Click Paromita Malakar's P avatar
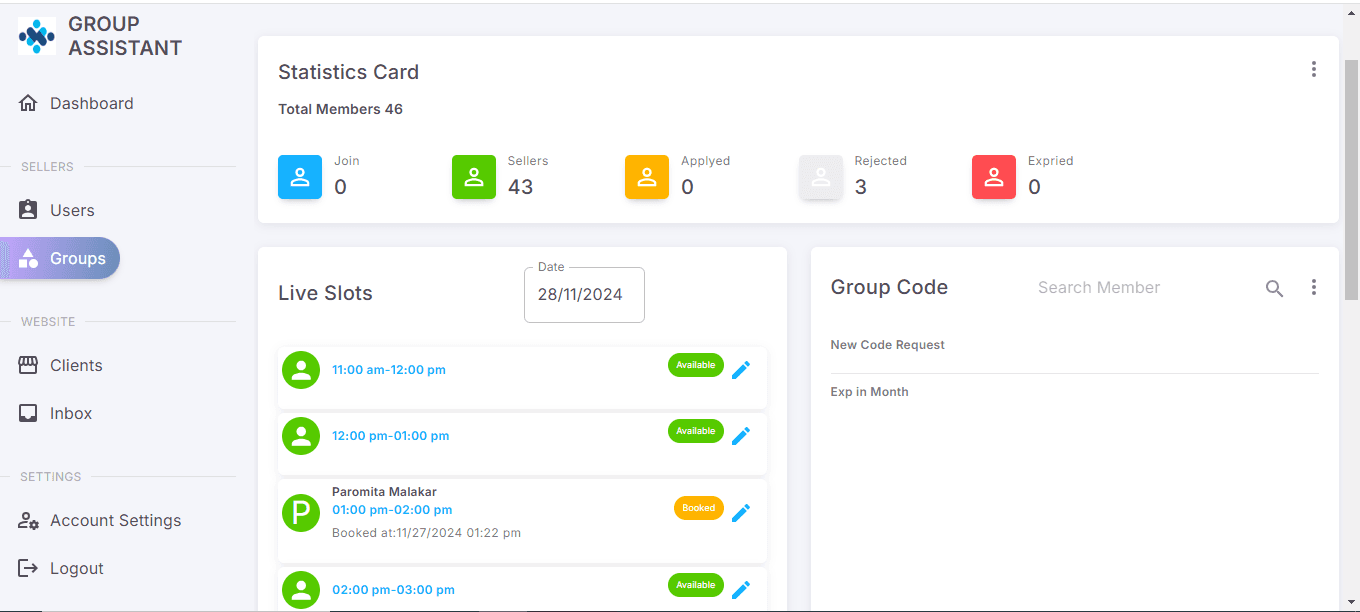The image size is (1360, 612). point(301,513)
